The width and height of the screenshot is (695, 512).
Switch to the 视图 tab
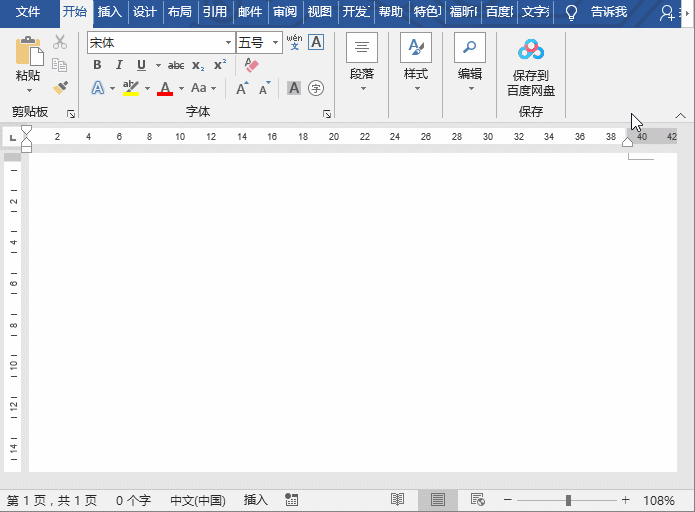[x=320, y=12]
